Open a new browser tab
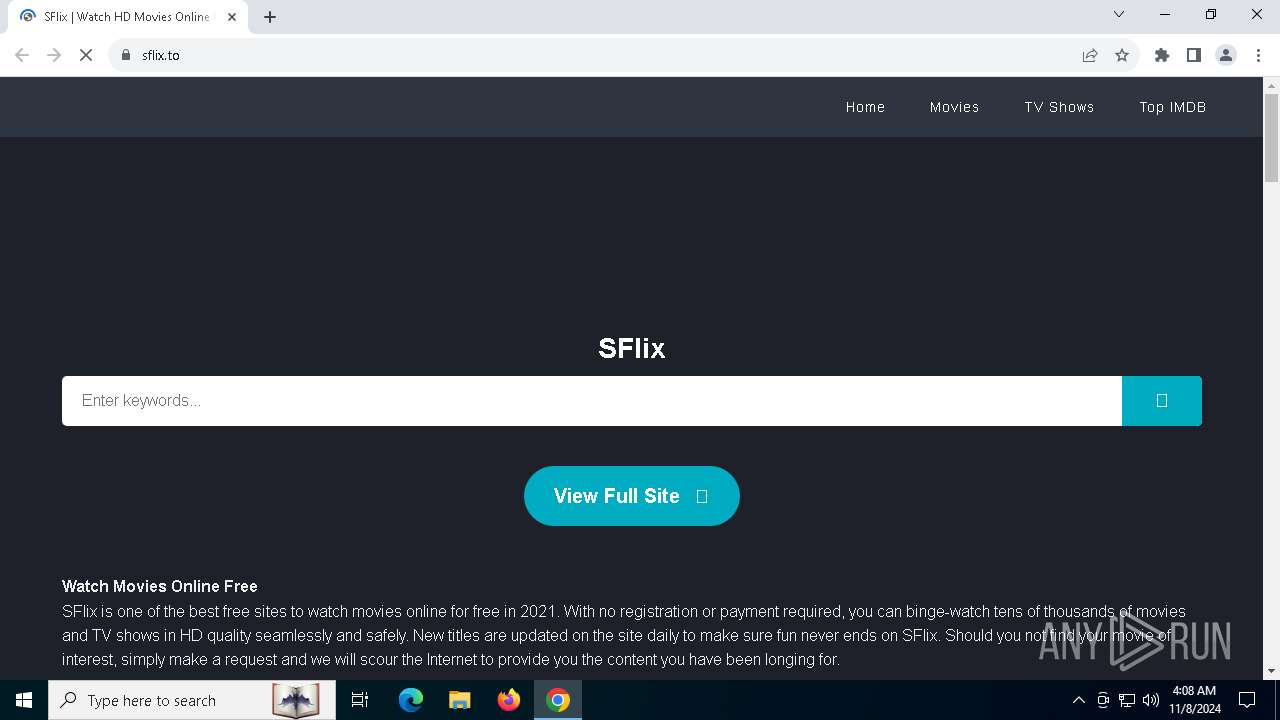The image size is (1280, 720). coord(270,16)
